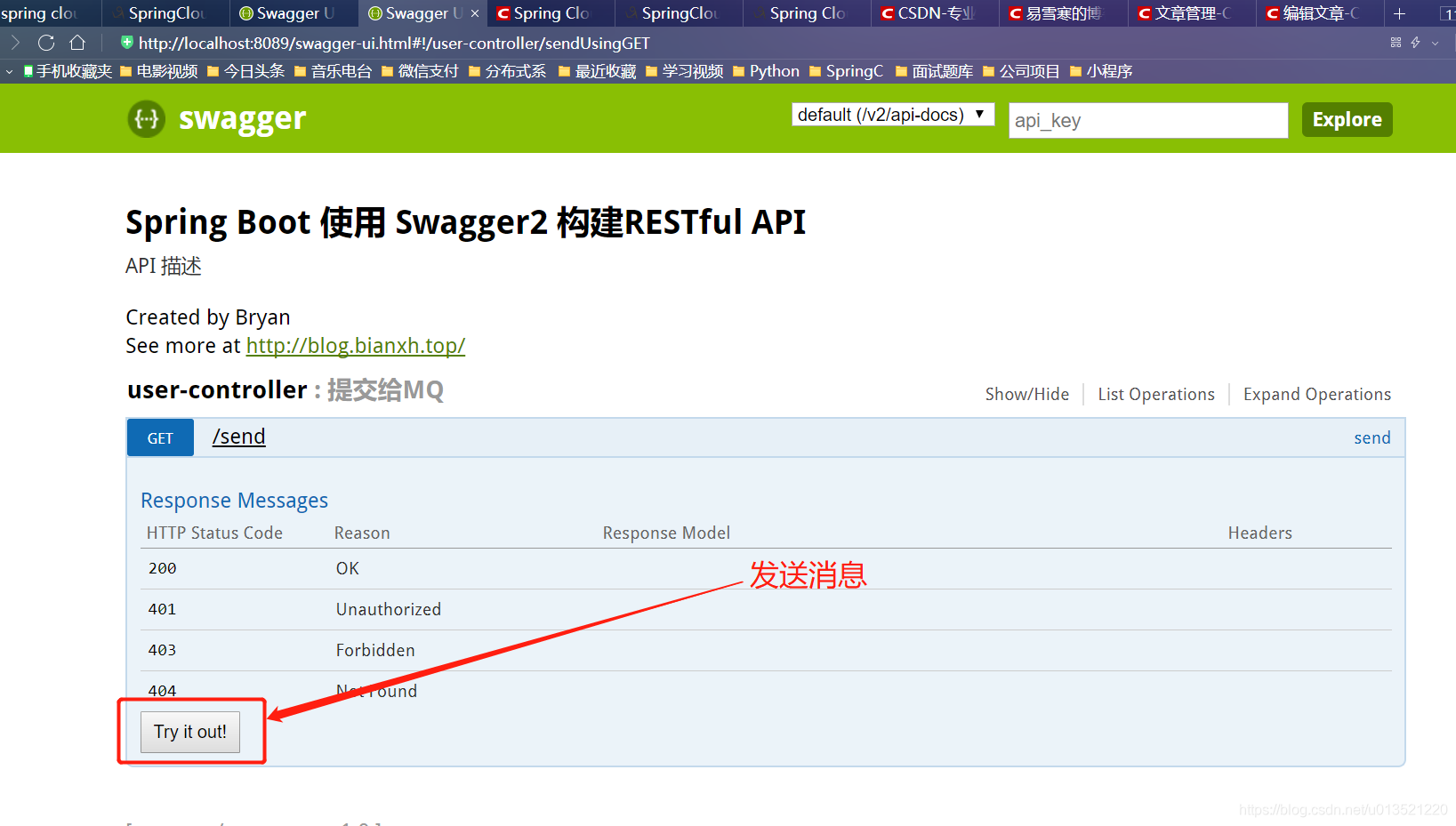Image resolution: width=1456 pixels, height=826 pixels.
Task: Click the 'Response Messages' heading
Action: pos(234,501)
